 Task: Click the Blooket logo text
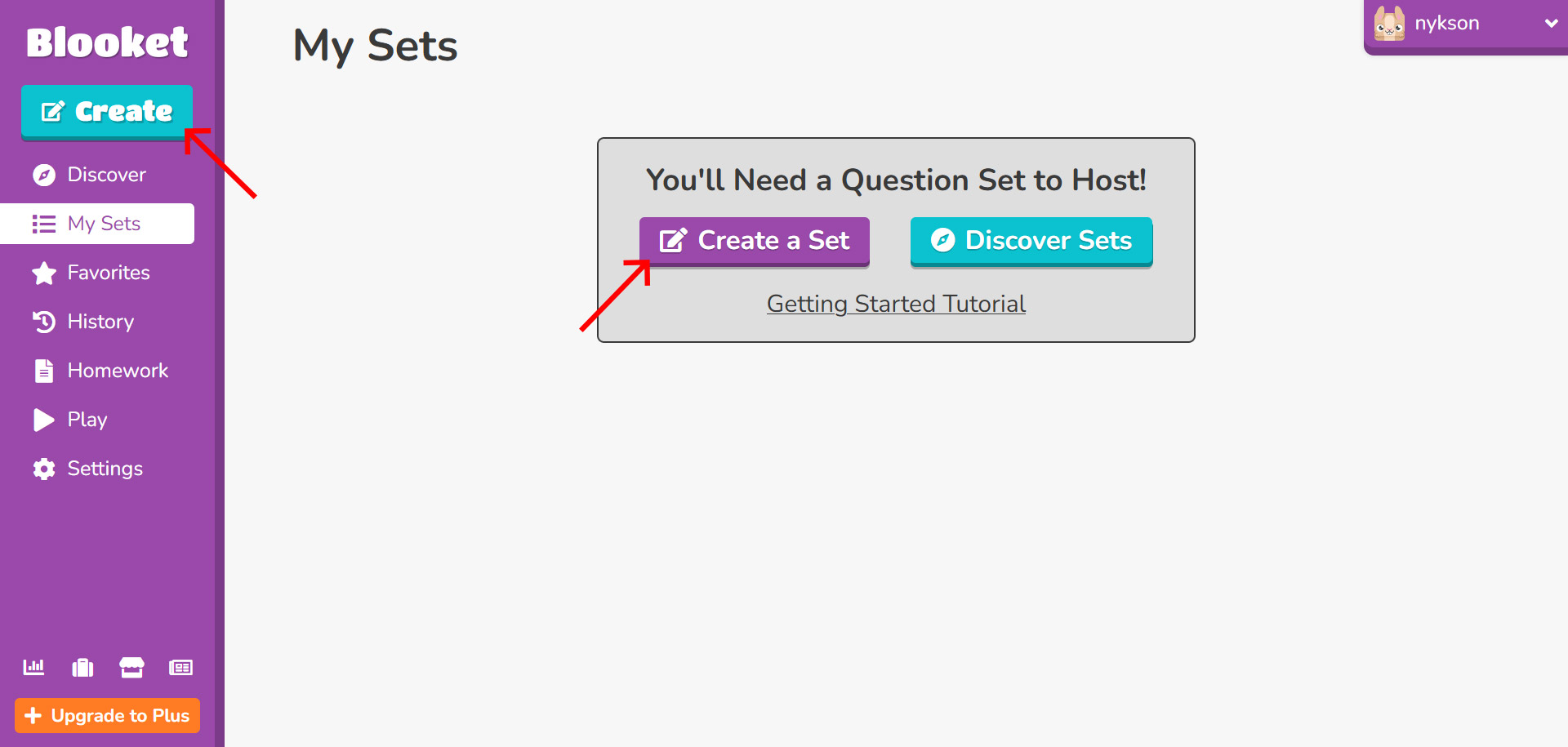106,42
